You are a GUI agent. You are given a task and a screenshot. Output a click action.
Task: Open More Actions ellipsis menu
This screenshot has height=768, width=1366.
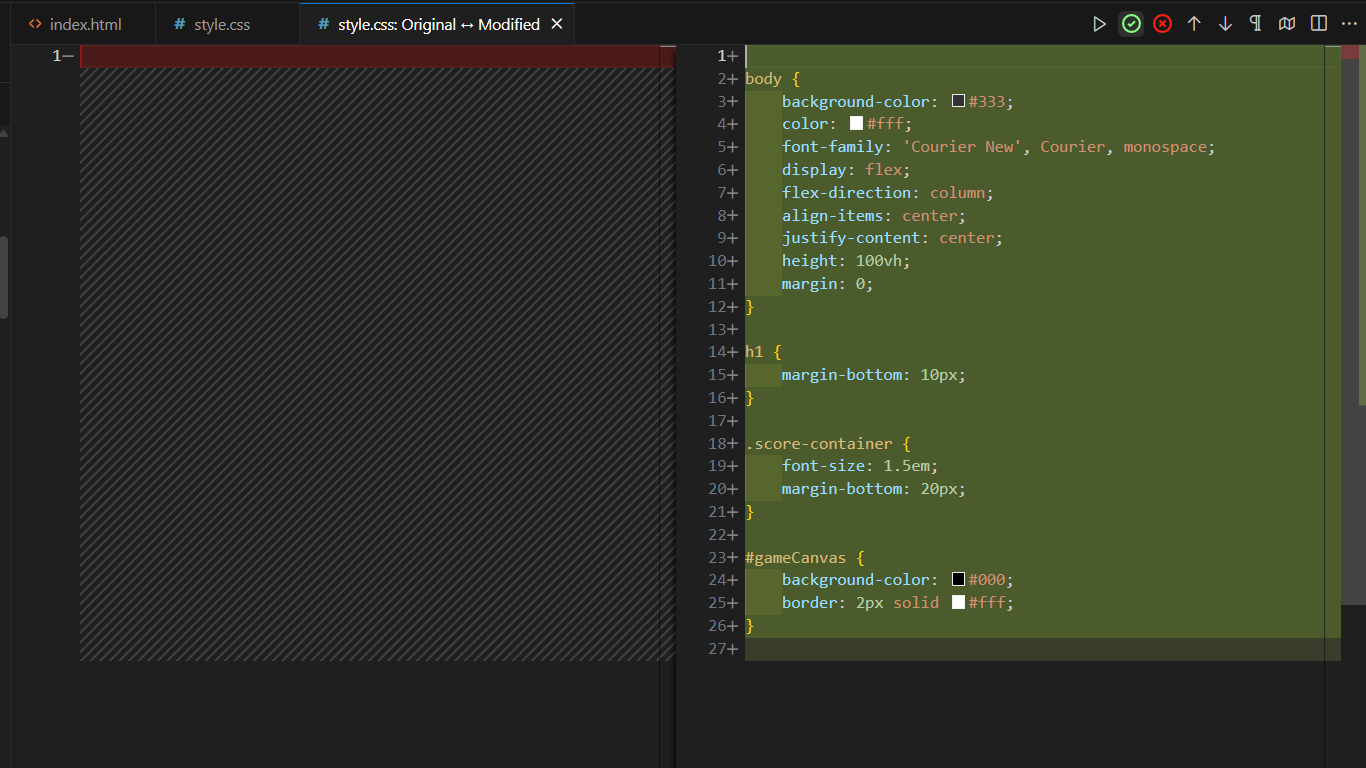(x=1349, y=24)
